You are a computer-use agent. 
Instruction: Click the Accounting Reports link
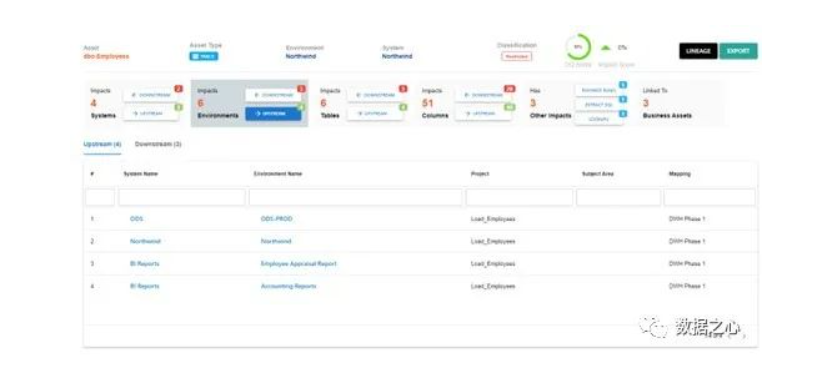(288, 286)
